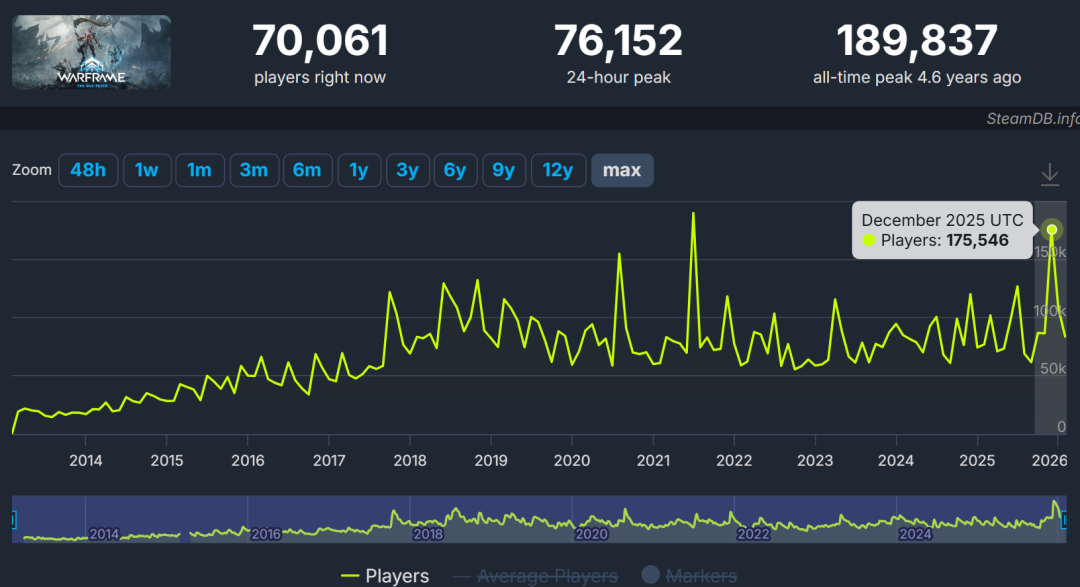Select 6y zoom button
The width and height of the screenshot is (1080, 587).
click(x=455, y=170)
